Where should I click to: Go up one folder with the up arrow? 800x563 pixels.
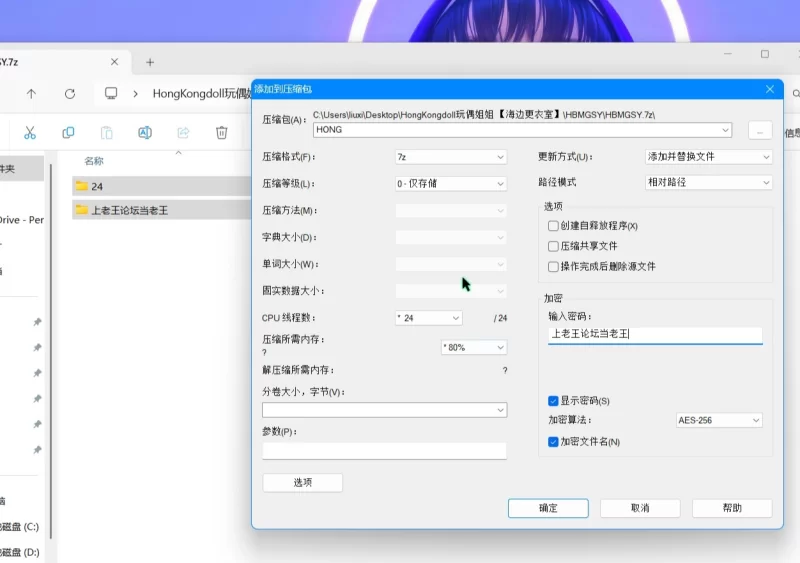(31, 93)
